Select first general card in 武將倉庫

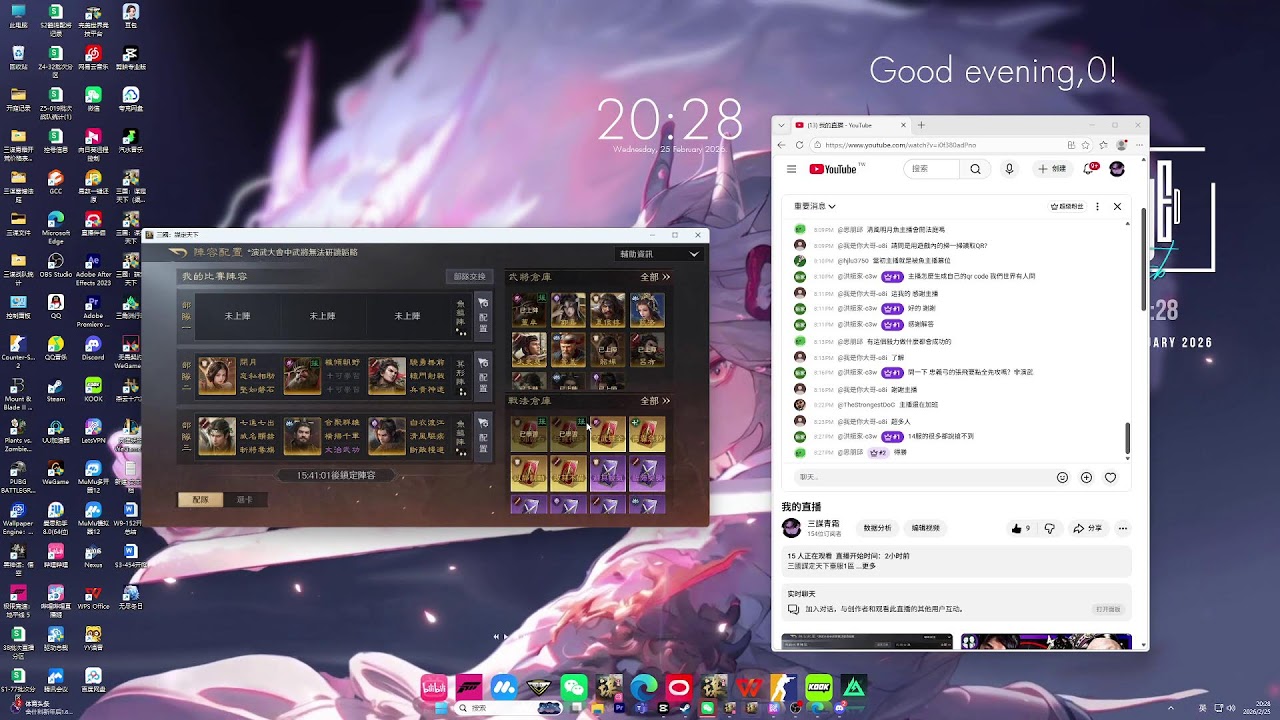[528, 310]
